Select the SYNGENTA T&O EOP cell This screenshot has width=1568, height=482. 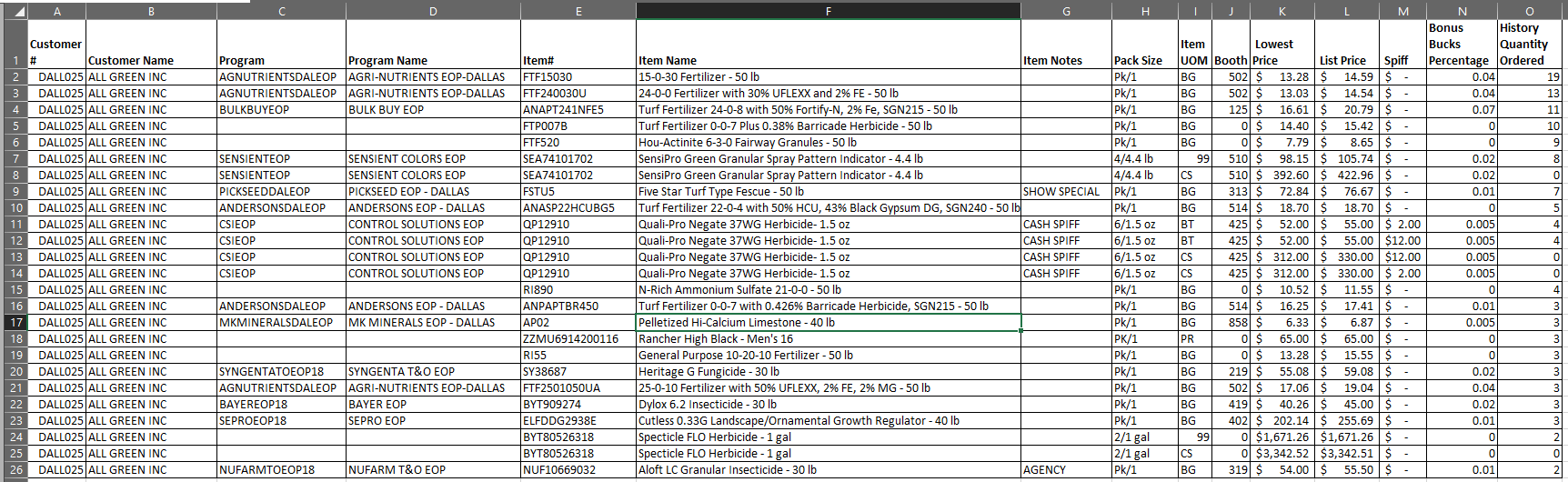(x=432, y=371)
